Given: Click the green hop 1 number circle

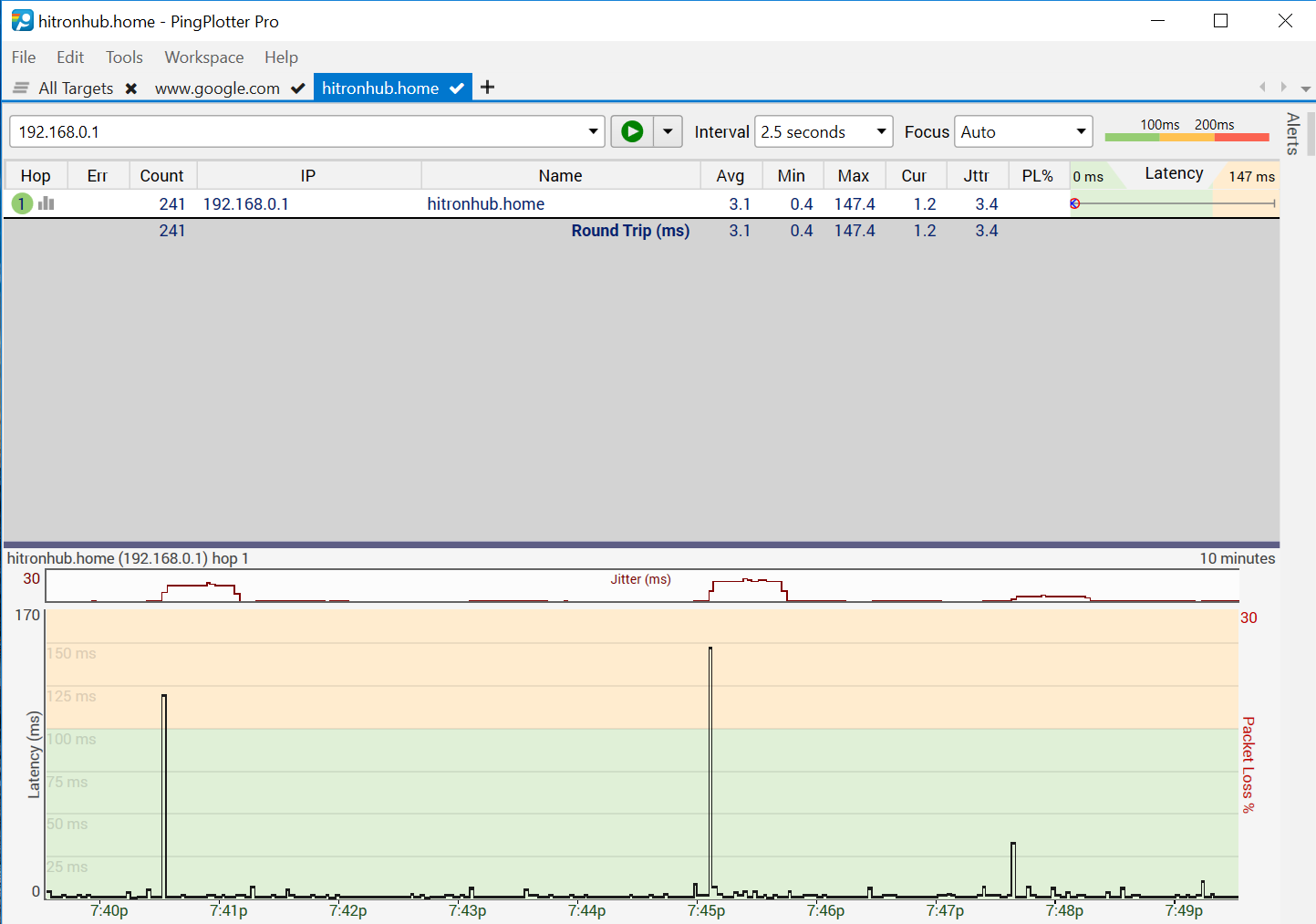Looking at the screenshot, I should (22, 203).
